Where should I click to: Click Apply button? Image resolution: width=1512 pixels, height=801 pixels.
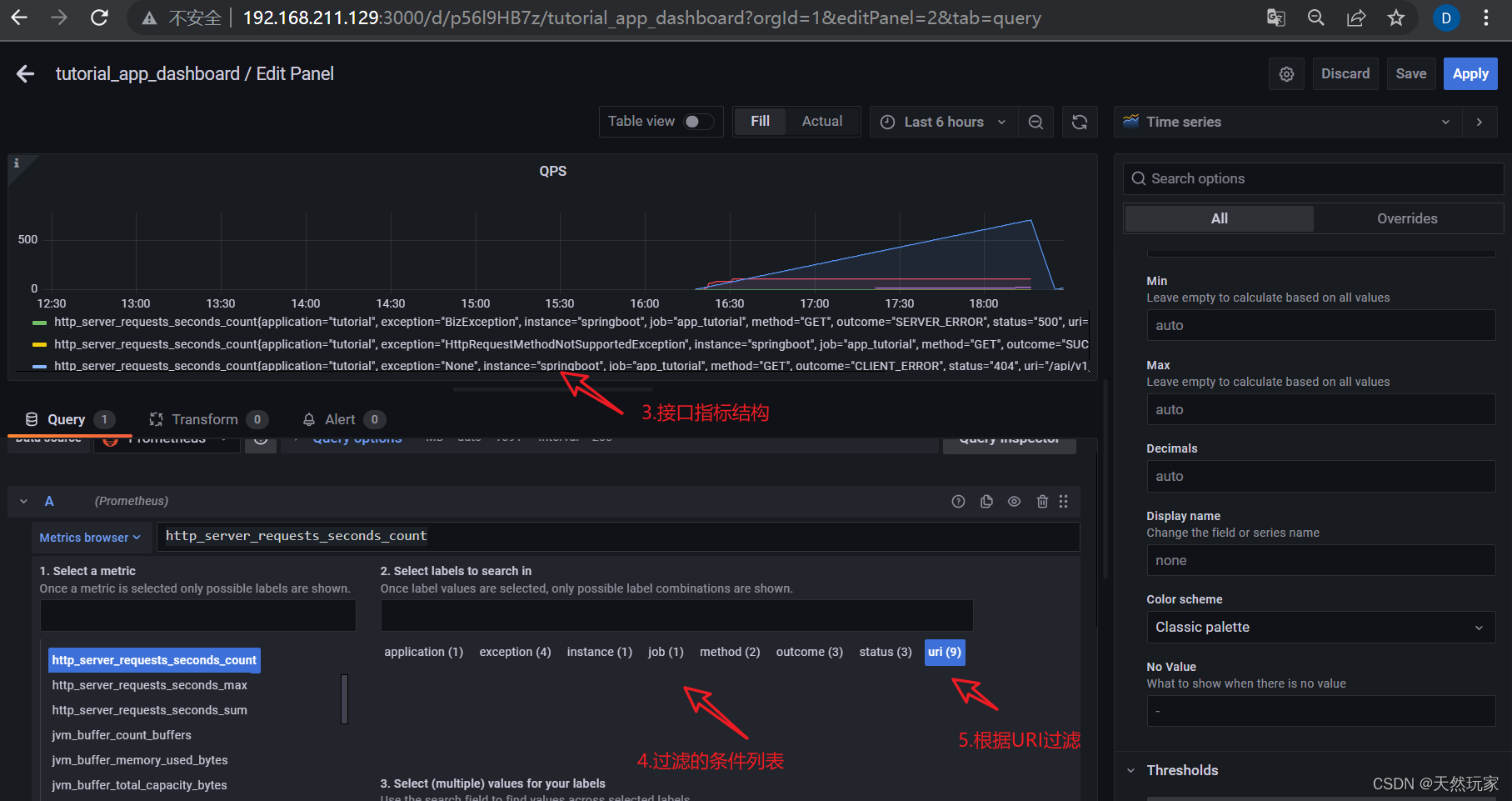[x=1470, y=74]
